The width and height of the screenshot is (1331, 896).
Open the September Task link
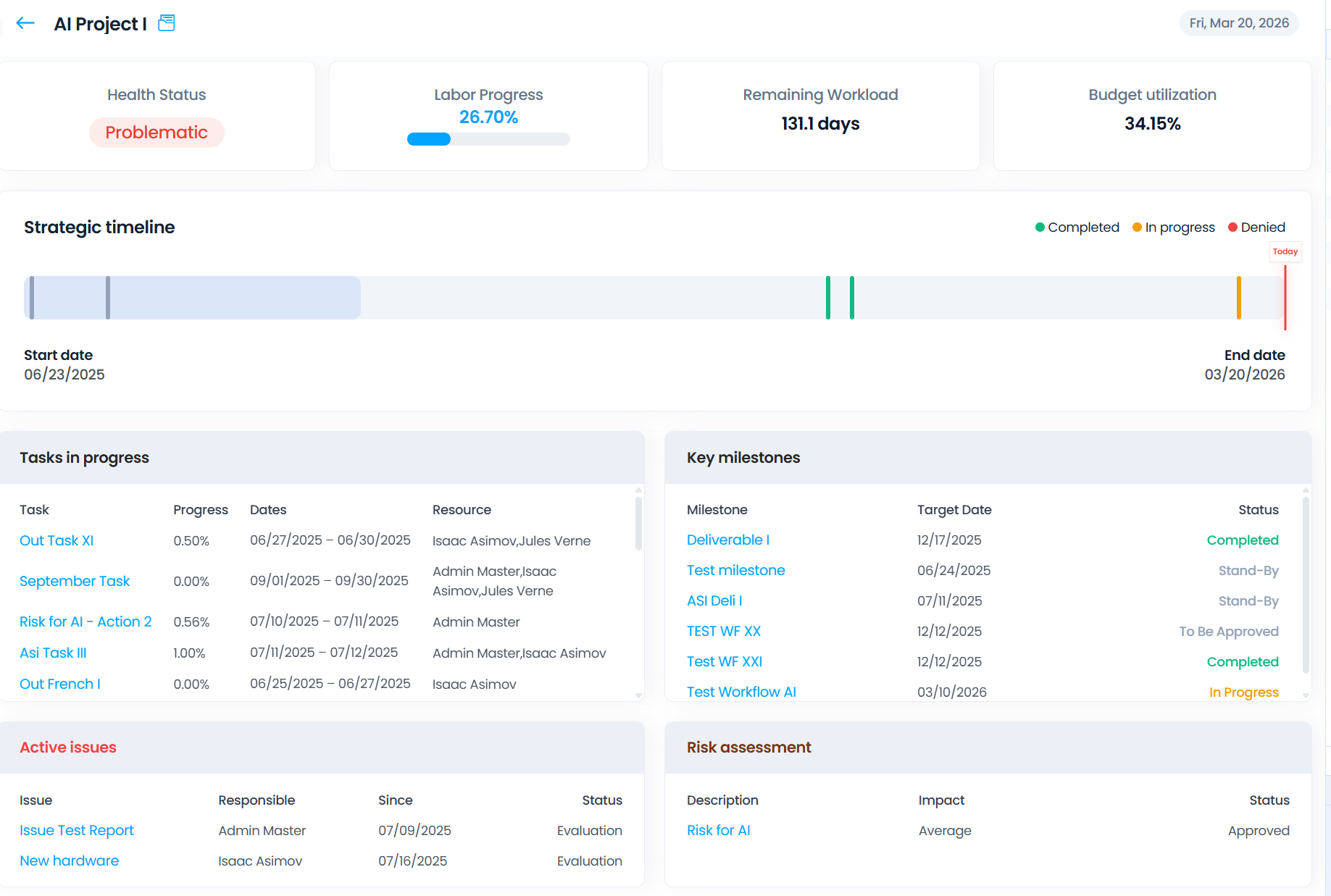(x=75, y=581)
